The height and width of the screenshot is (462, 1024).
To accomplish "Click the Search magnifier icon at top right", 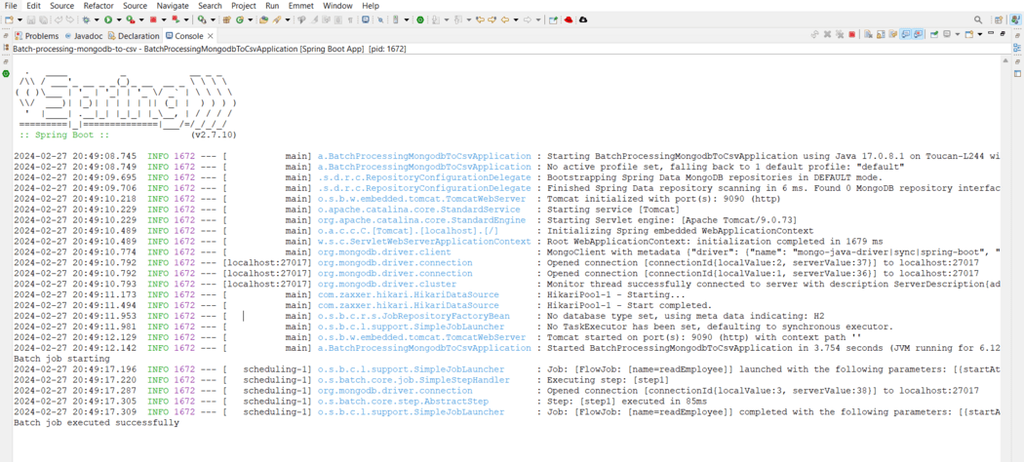I will pyautogui.click(x=978, y=20).
